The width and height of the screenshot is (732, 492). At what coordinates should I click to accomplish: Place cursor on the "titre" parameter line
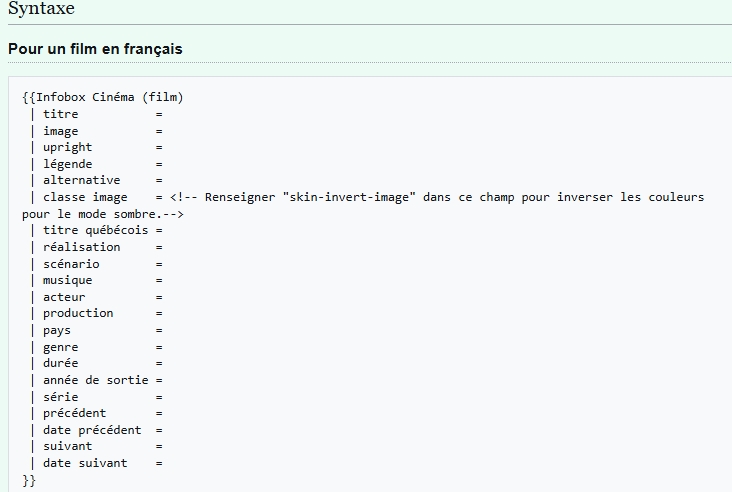[60, 114]
